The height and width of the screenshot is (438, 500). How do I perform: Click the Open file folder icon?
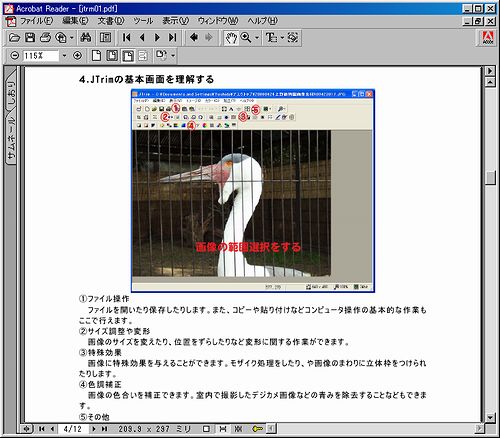coord(14,38)
